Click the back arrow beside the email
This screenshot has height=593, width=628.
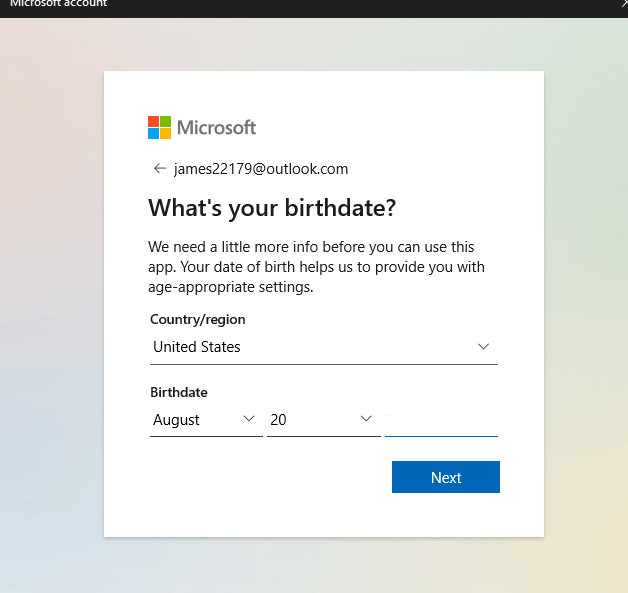click(159, 169)
